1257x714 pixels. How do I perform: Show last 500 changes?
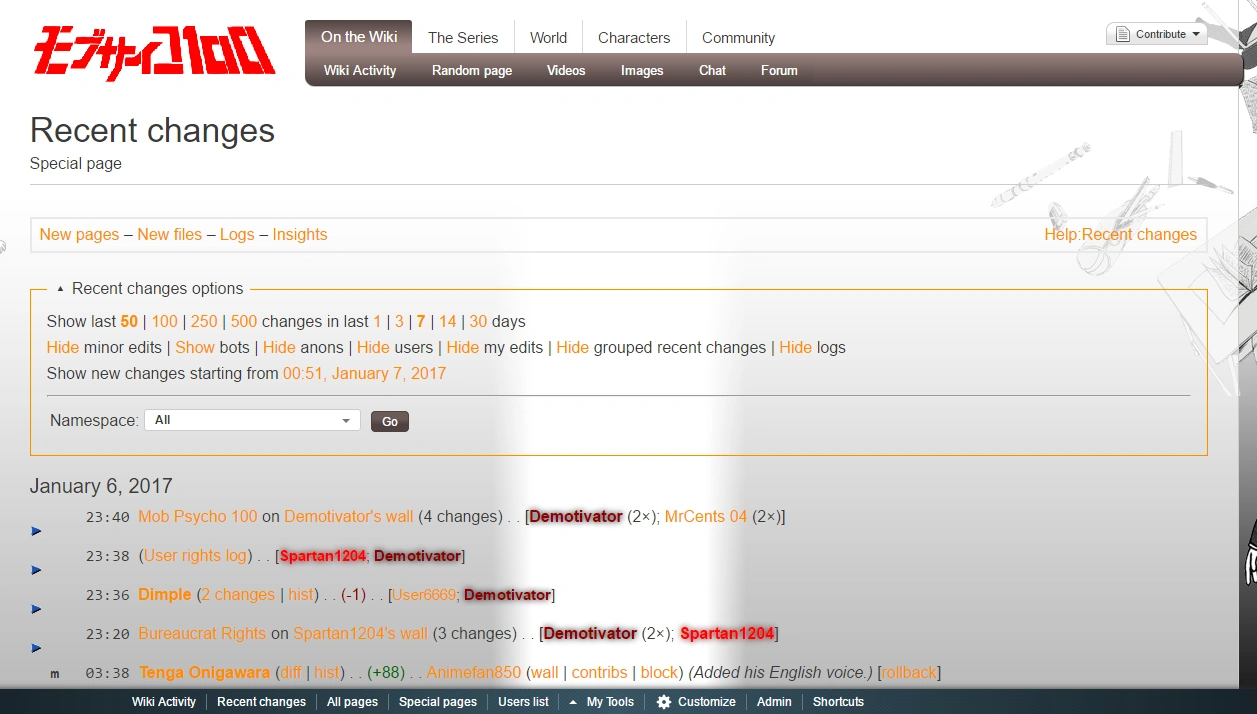[x=244, y=322]
